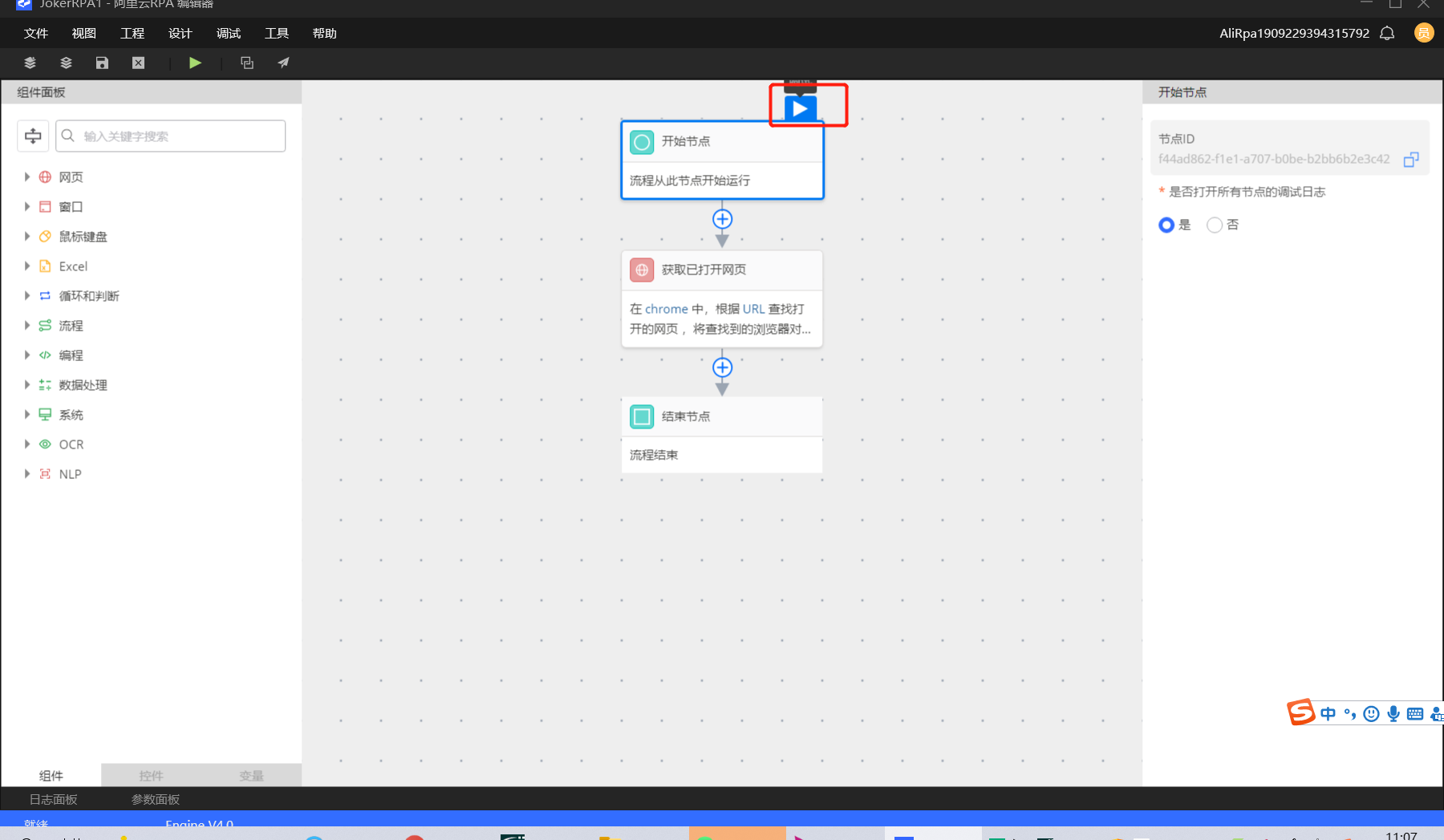Viewport: 1444px width, 840px height.
Task: Expand the 编程 component category
Action: [27, 355]
